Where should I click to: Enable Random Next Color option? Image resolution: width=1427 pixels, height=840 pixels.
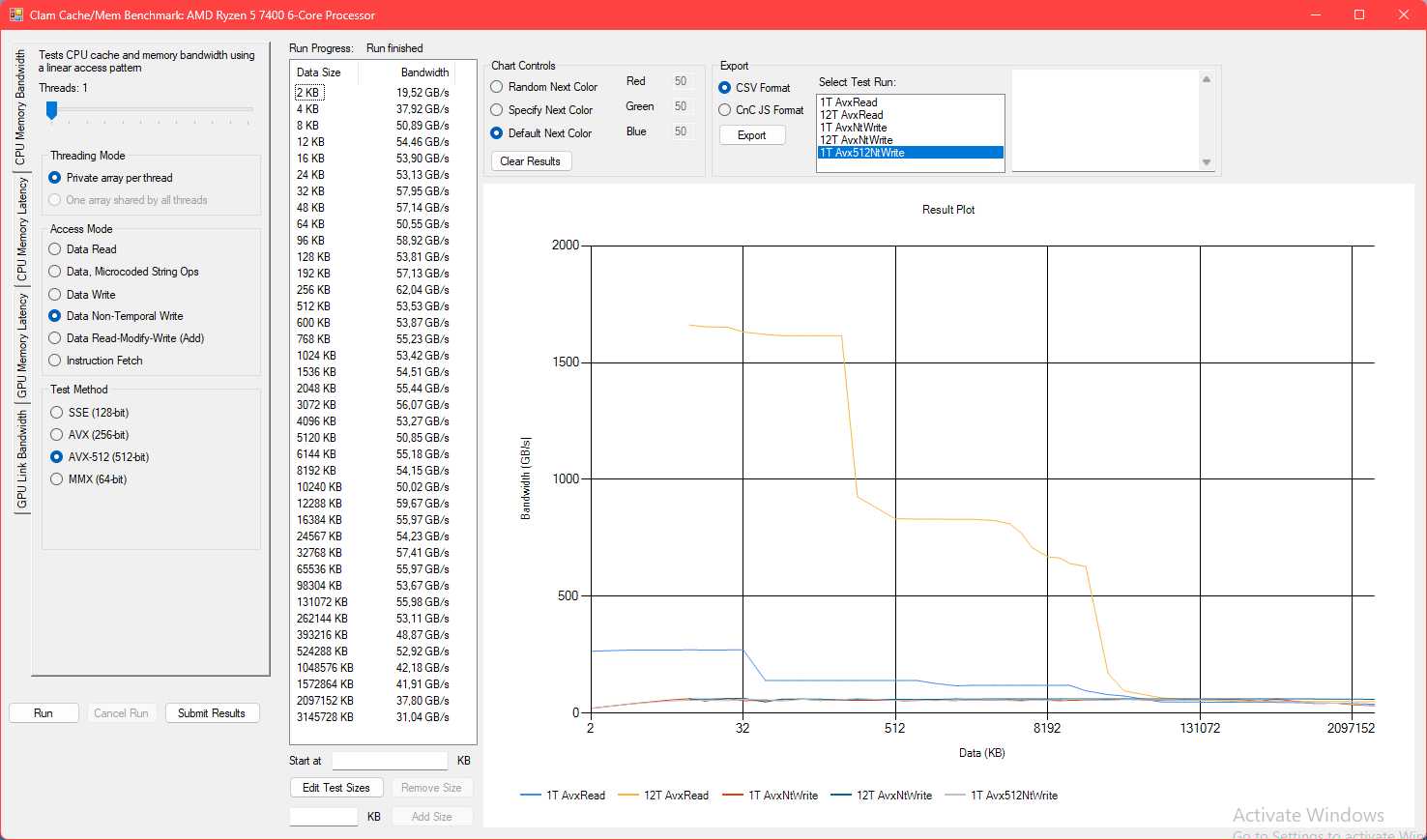click(x=497, y=87)
